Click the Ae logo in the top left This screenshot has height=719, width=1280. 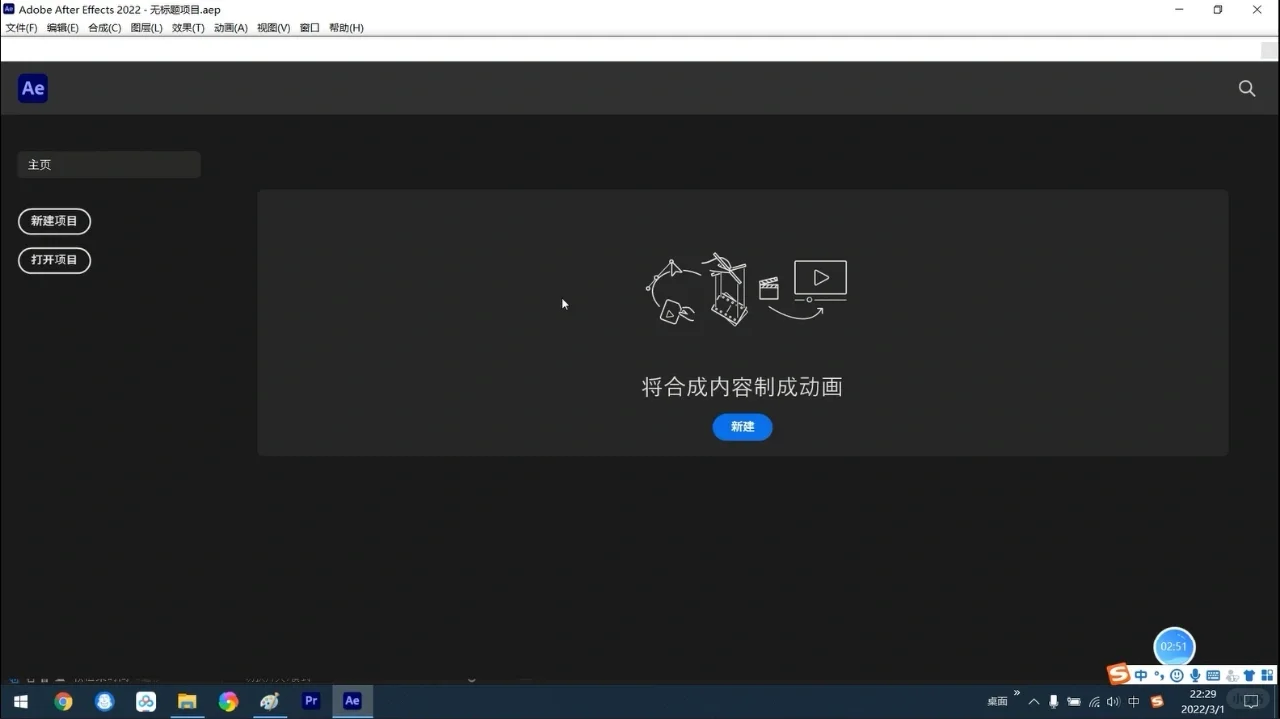[32, 88]
